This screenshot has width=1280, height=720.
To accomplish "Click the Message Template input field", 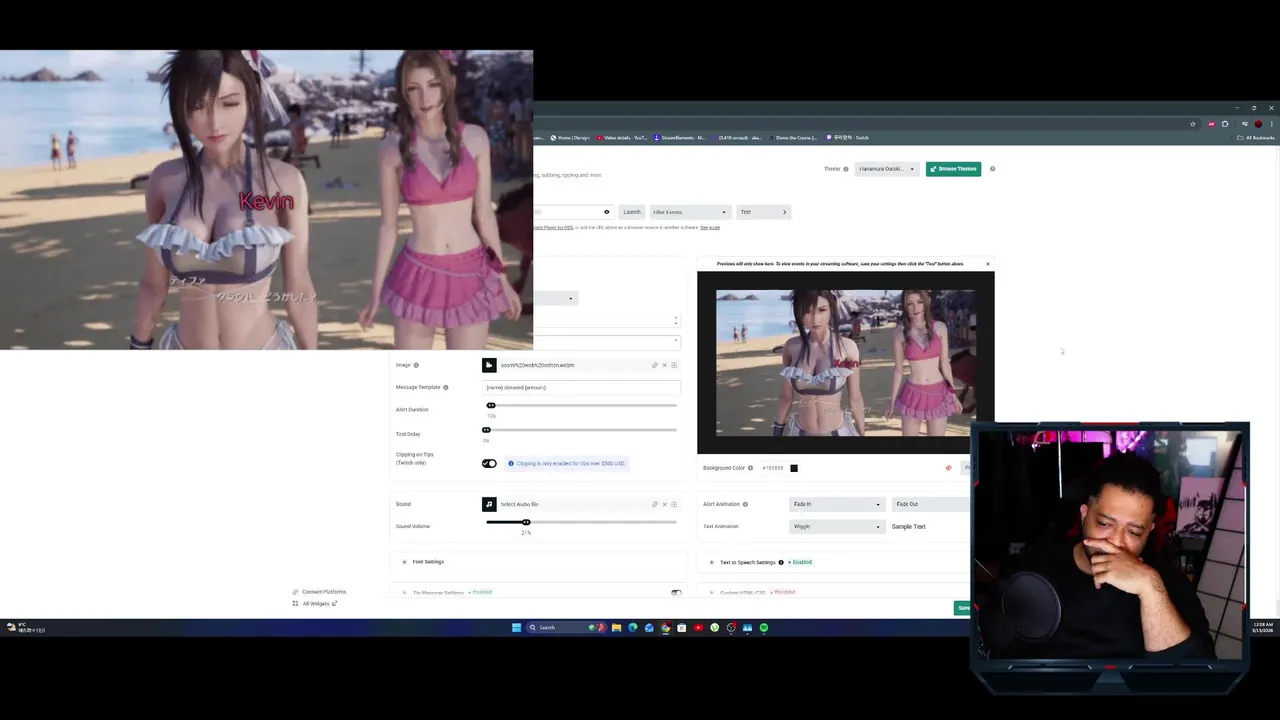I will 582,387.
